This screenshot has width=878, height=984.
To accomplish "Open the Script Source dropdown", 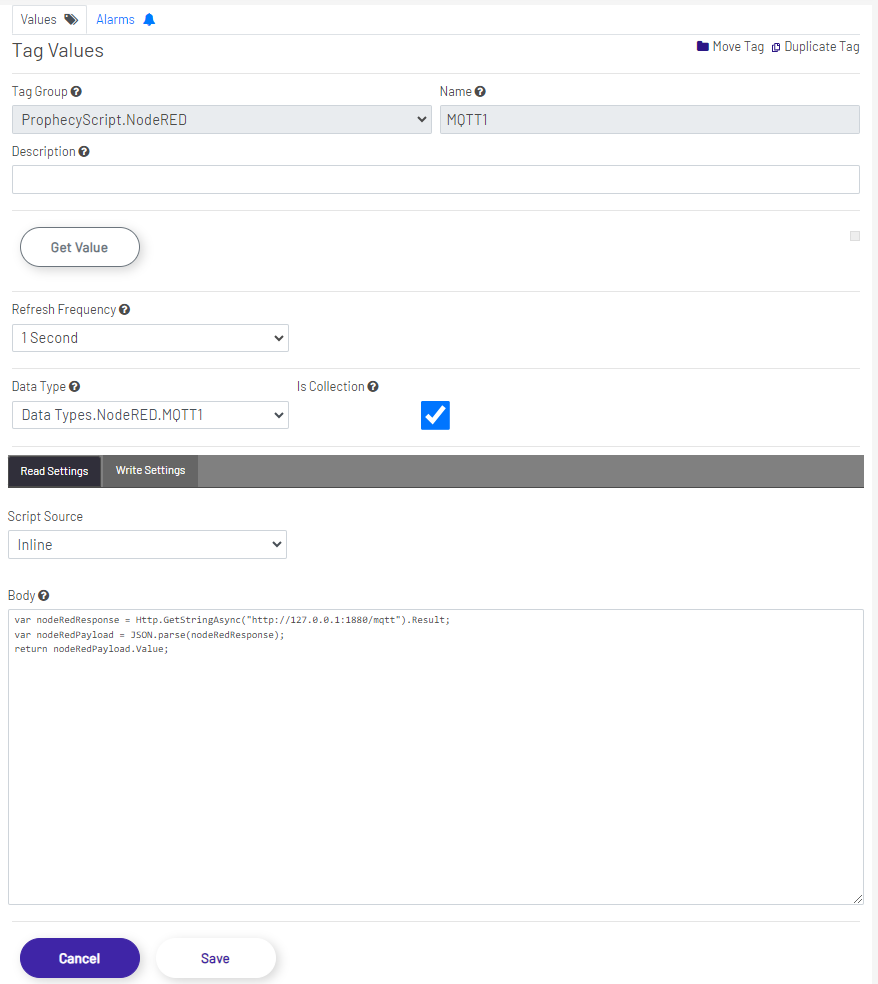I will point(147,544).
